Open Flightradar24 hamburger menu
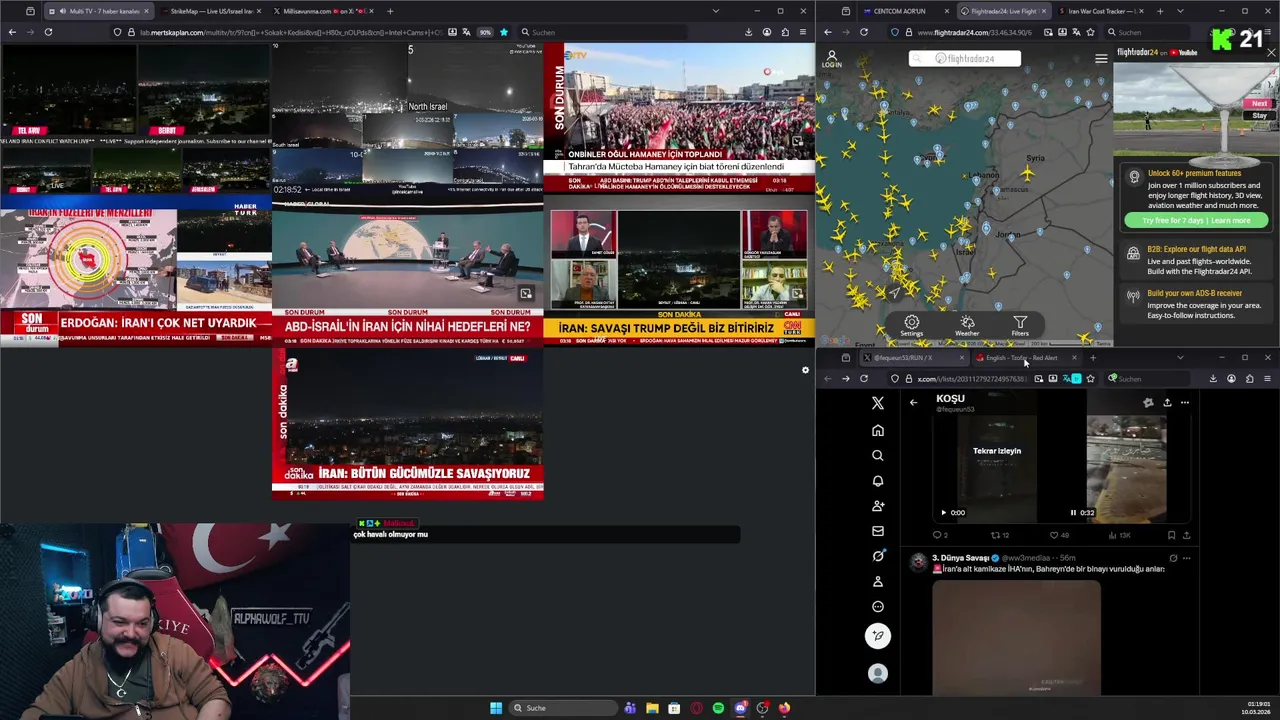The image size is (1280, 720). tap(1101, 59)
